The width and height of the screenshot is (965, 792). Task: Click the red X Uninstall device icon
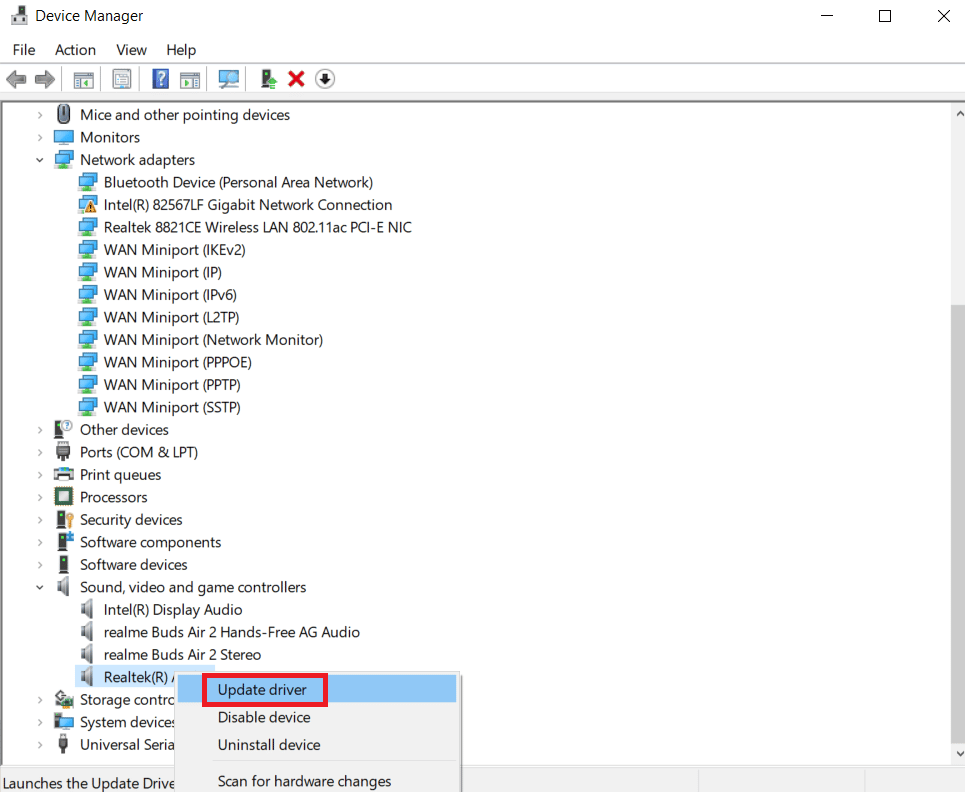point(297,79)
